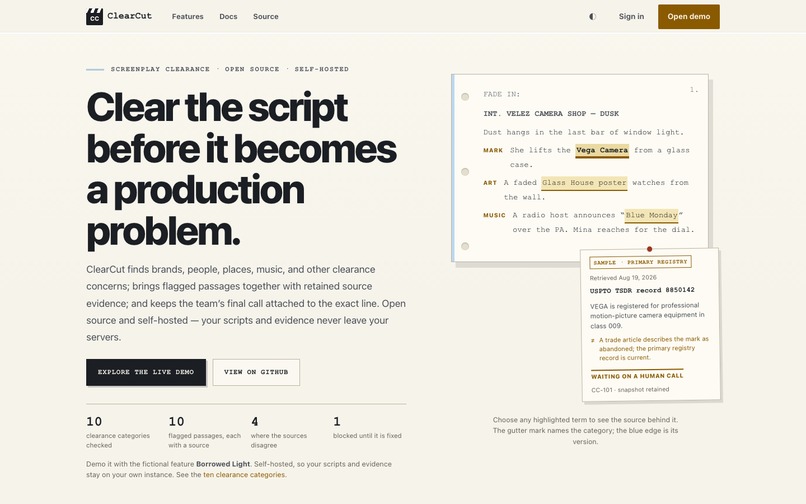Image resolution: width=806 pixels, height=504 pixels.
Task: Click the MUSIC gutter label
Action: pyautogui.click(x=494, y=215)
